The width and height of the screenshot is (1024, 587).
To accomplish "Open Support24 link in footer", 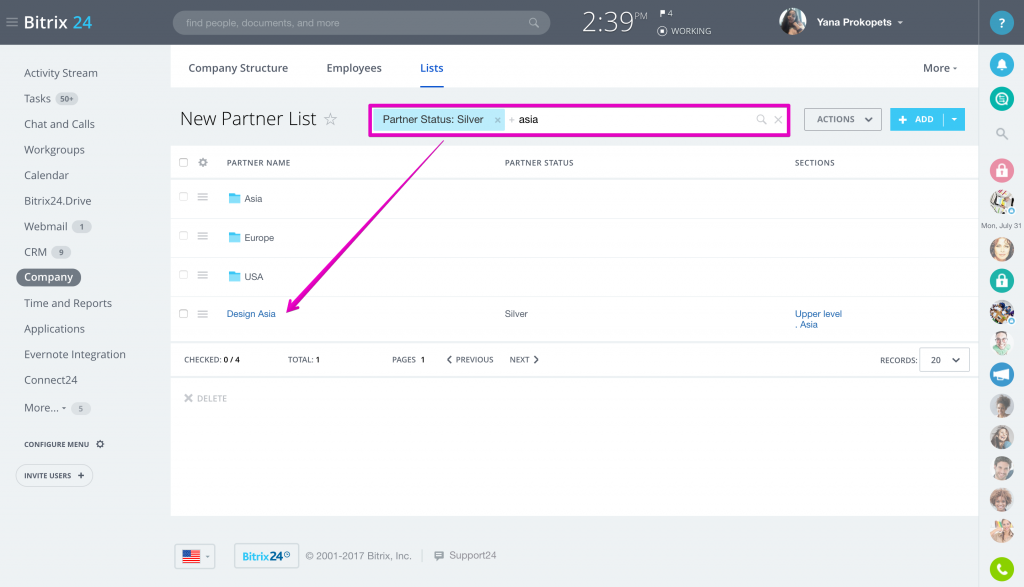I will [465, 556].
